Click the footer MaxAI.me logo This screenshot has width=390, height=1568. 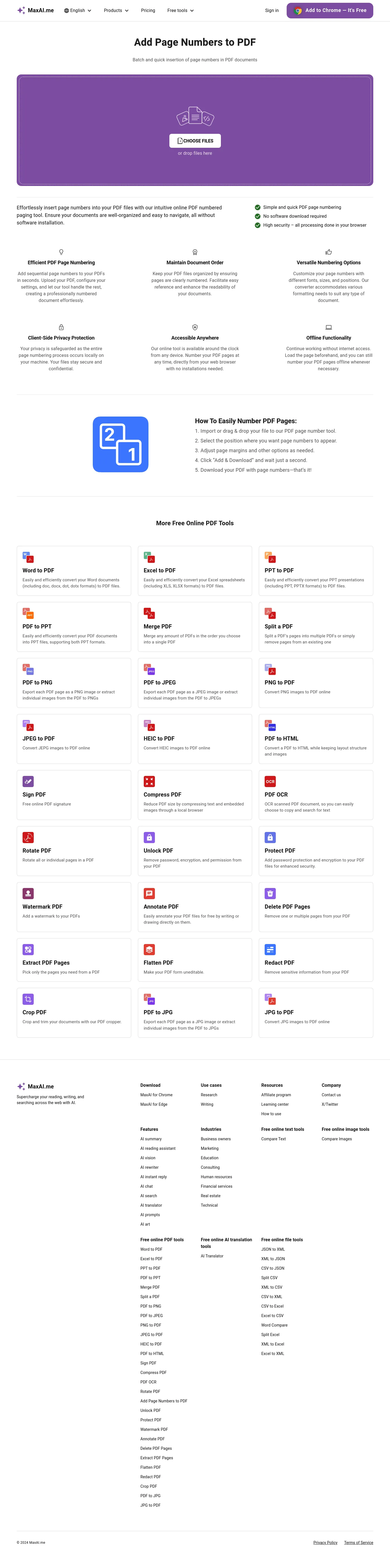point(35,1087)
